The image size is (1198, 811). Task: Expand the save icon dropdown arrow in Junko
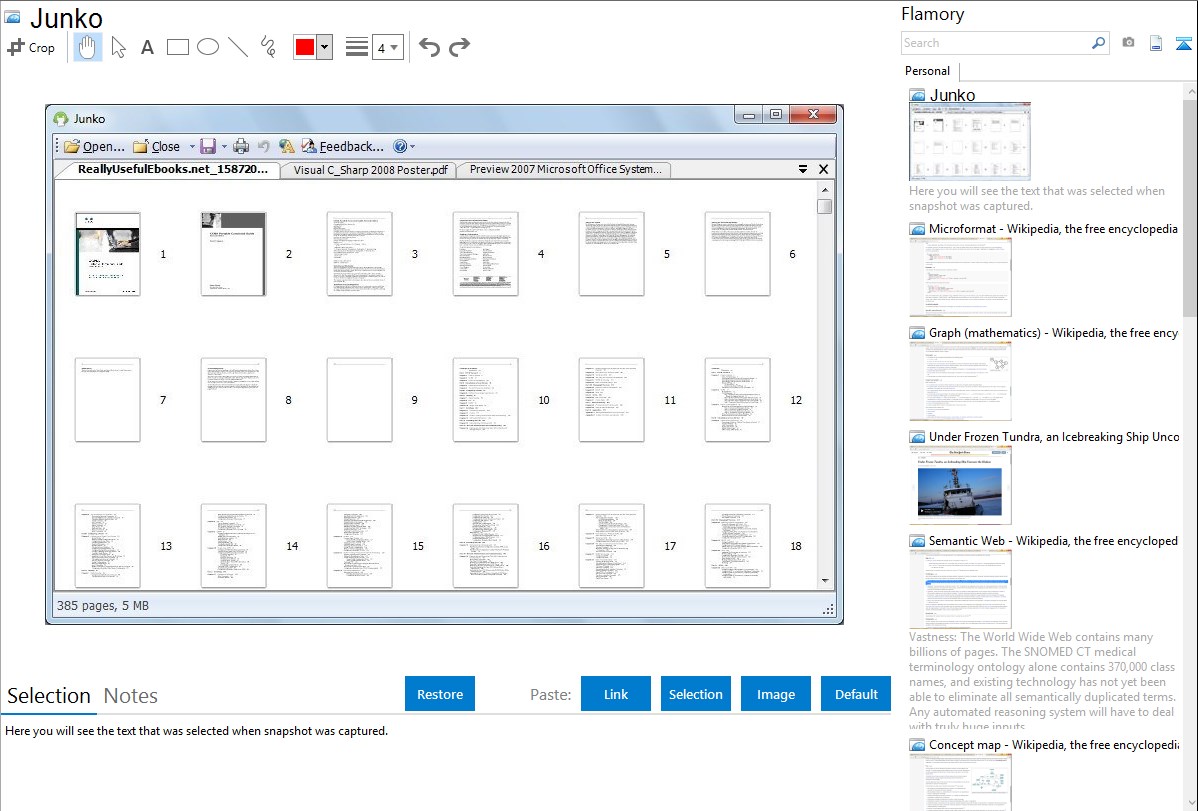tap(224, 147)
